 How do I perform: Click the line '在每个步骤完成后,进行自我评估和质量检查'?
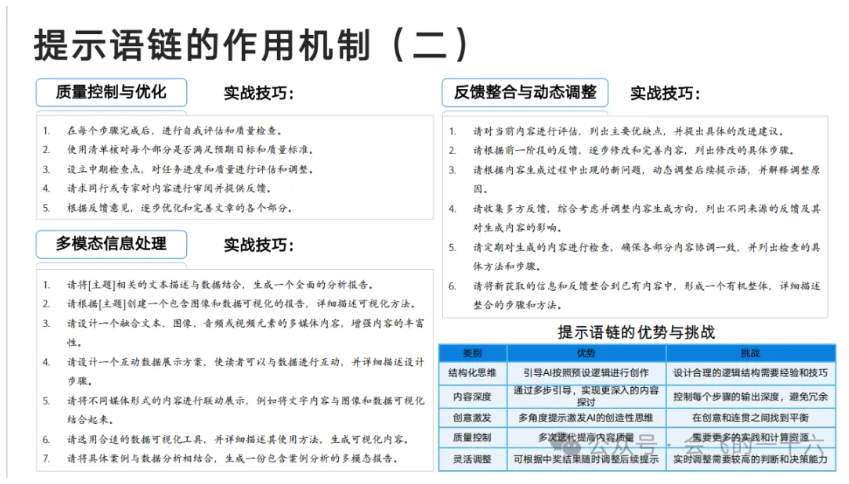point(174,130)
